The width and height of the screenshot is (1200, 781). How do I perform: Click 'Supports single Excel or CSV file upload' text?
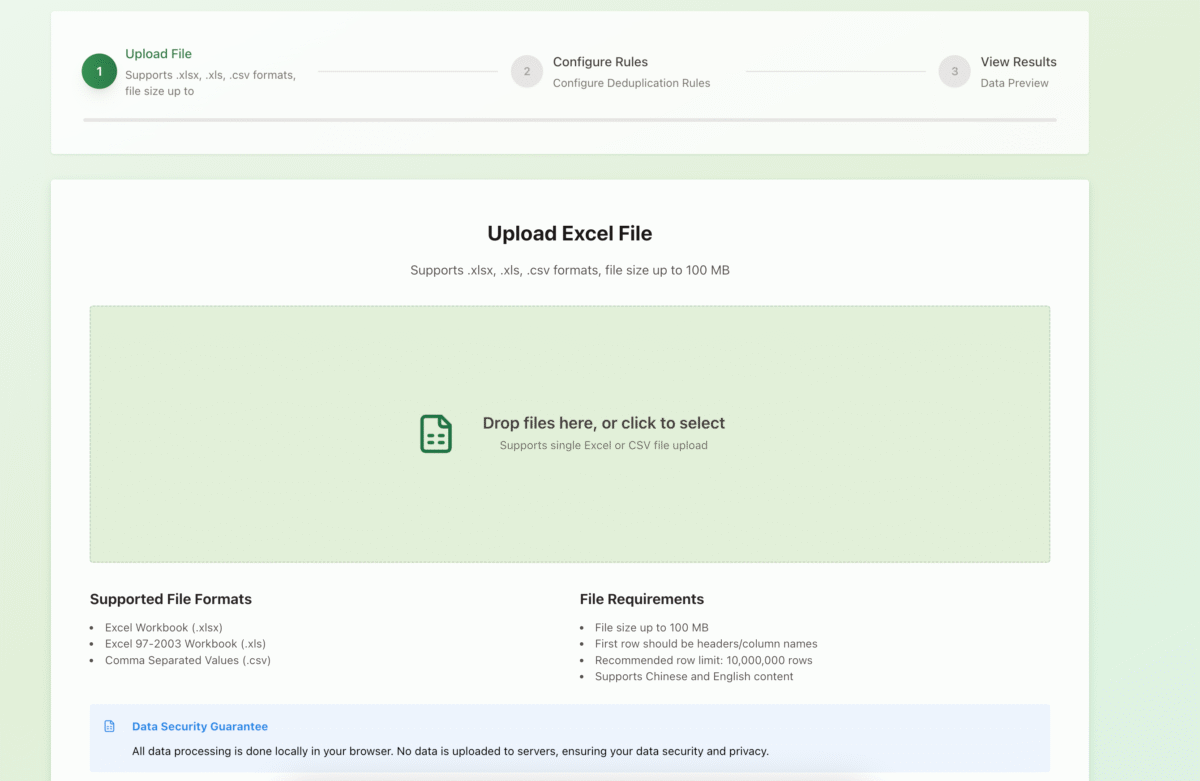(604, 445)
